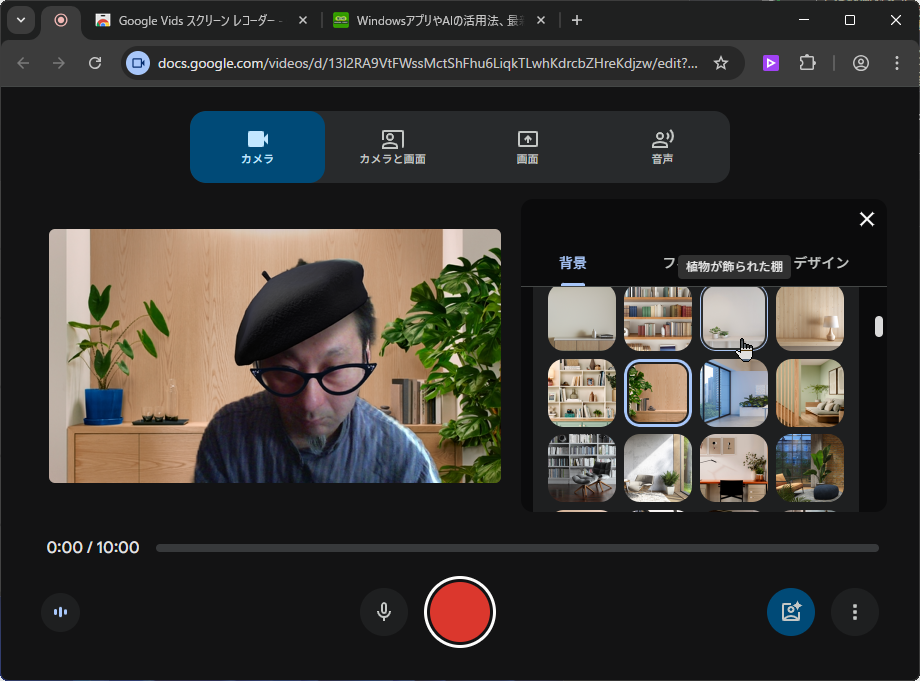Open the Chrome three-dot menu
This screenshot has width=920, height=681.
point(897,63)
